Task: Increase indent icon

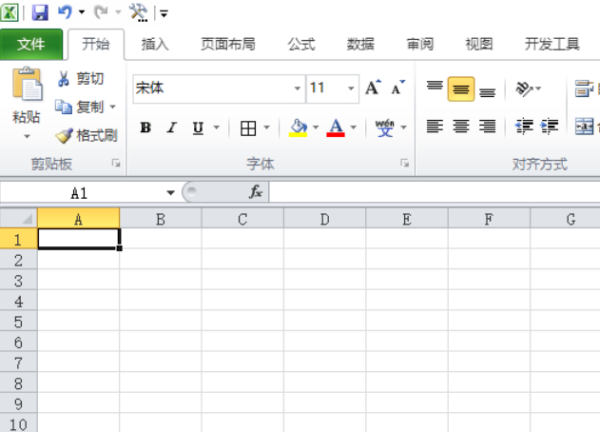Action: 549,126
